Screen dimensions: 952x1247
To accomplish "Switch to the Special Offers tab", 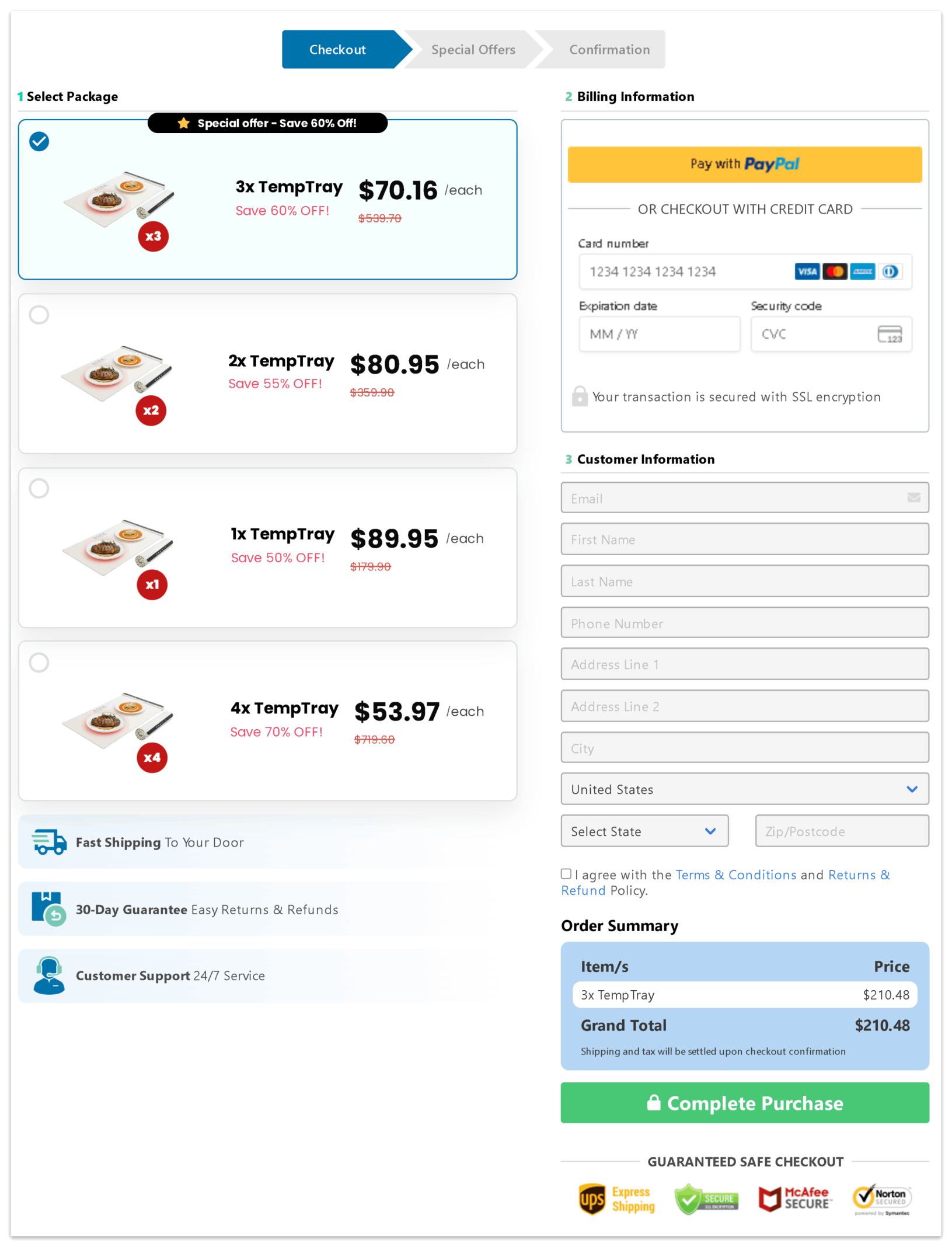I will point(473,49).
